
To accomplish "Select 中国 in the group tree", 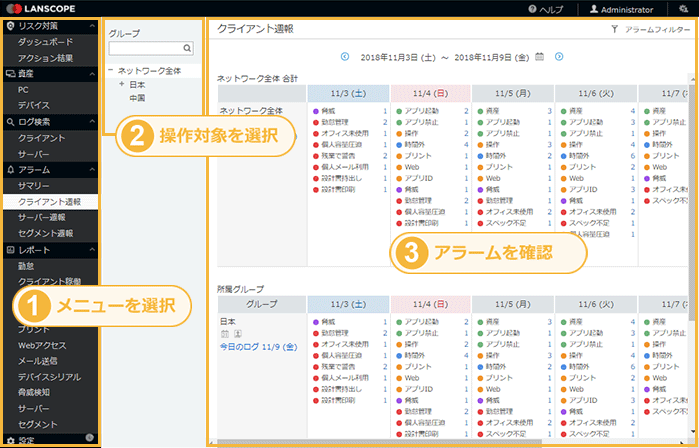I will point(137,98).
